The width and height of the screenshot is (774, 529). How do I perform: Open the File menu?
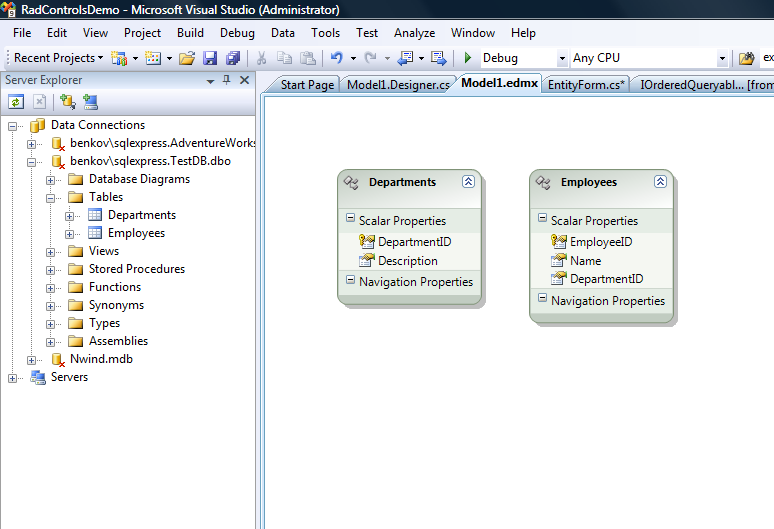[22, 33]
